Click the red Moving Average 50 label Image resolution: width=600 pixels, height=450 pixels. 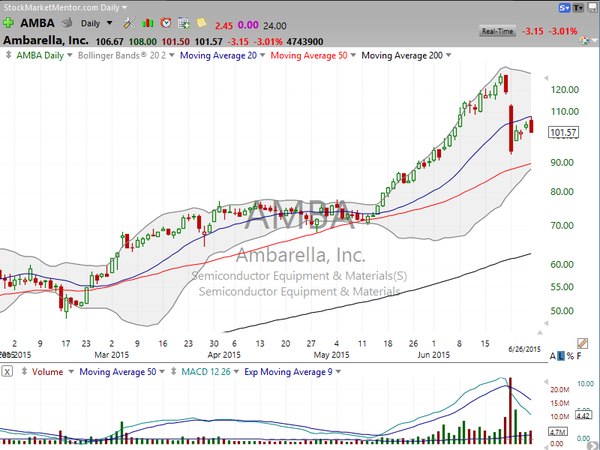309,55
